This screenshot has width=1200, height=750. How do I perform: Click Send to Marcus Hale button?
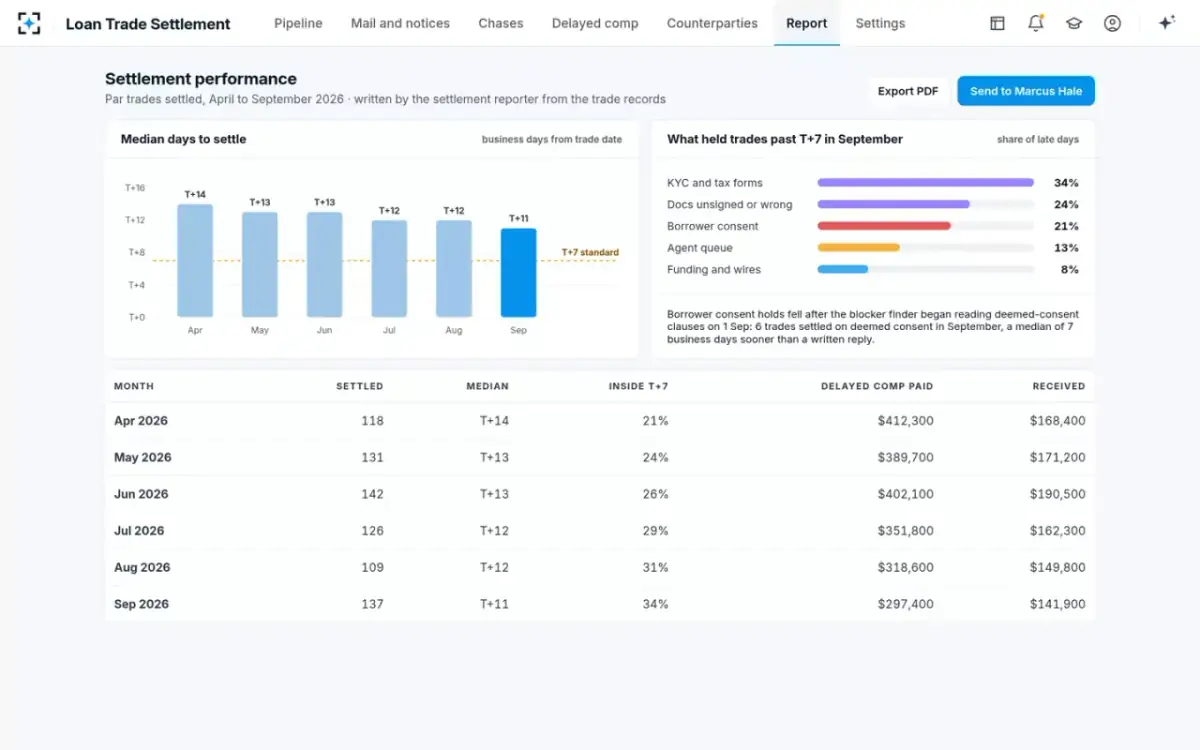(1026, 91)
